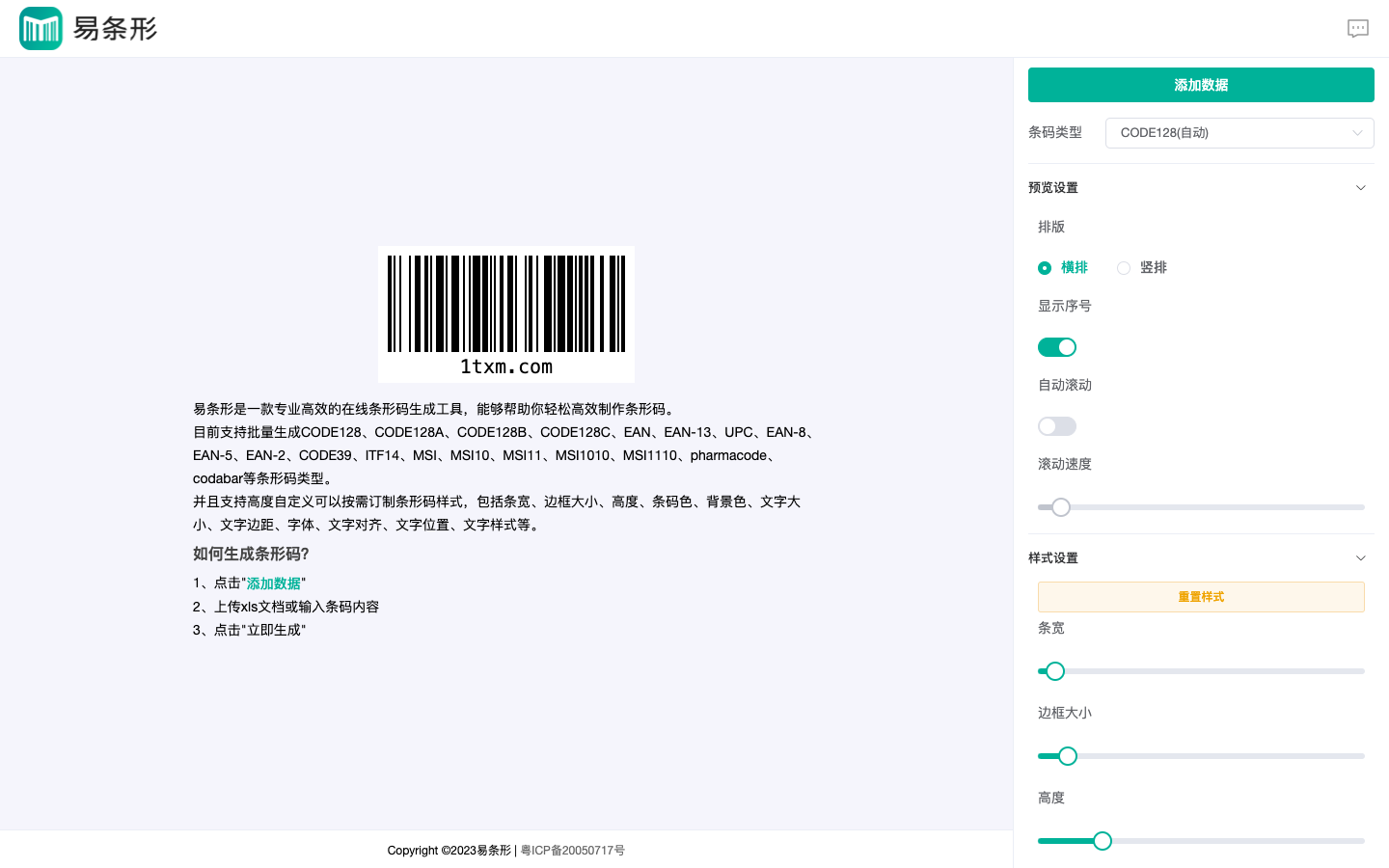Screen dimensions: 1389x868
Task: Click the 条宽 slider handle
Action: (1055, 671)
